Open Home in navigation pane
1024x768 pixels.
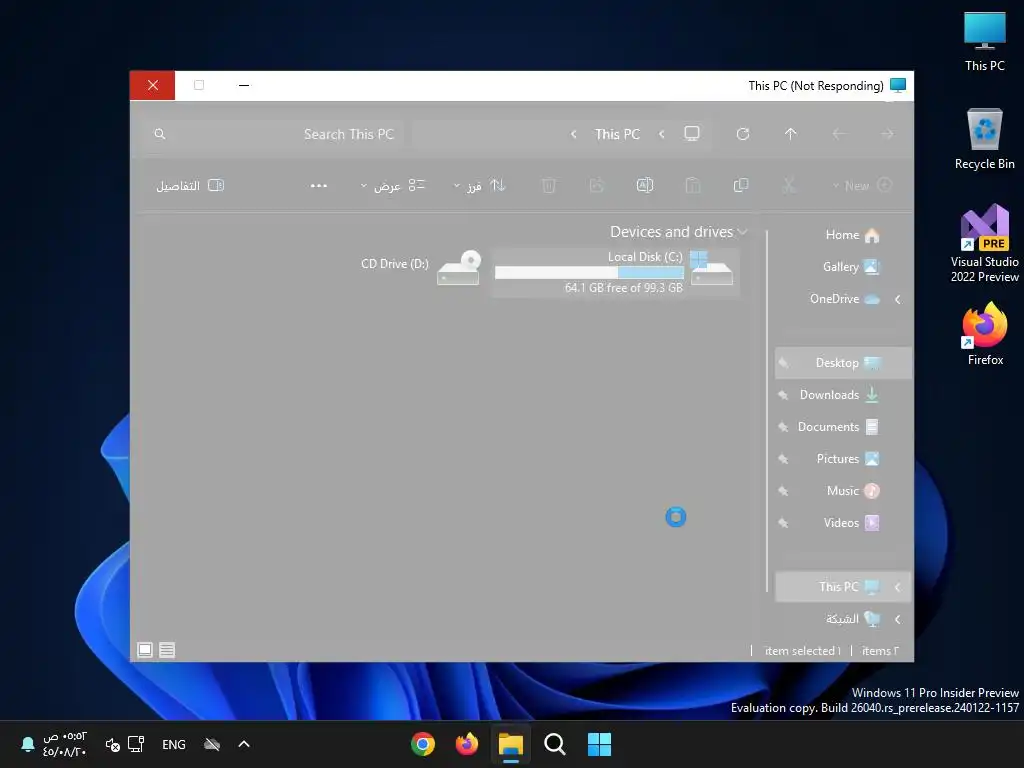click(x=852, y=234)
